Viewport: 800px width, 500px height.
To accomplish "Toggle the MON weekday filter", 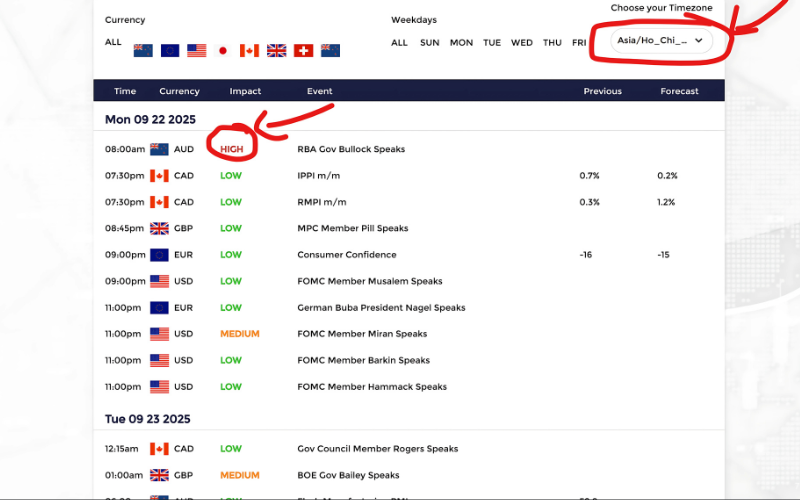I will 461,43.
